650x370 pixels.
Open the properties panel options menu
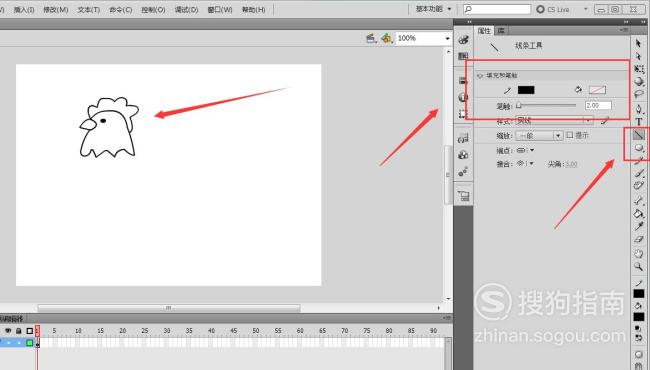[x=624, y=30]
